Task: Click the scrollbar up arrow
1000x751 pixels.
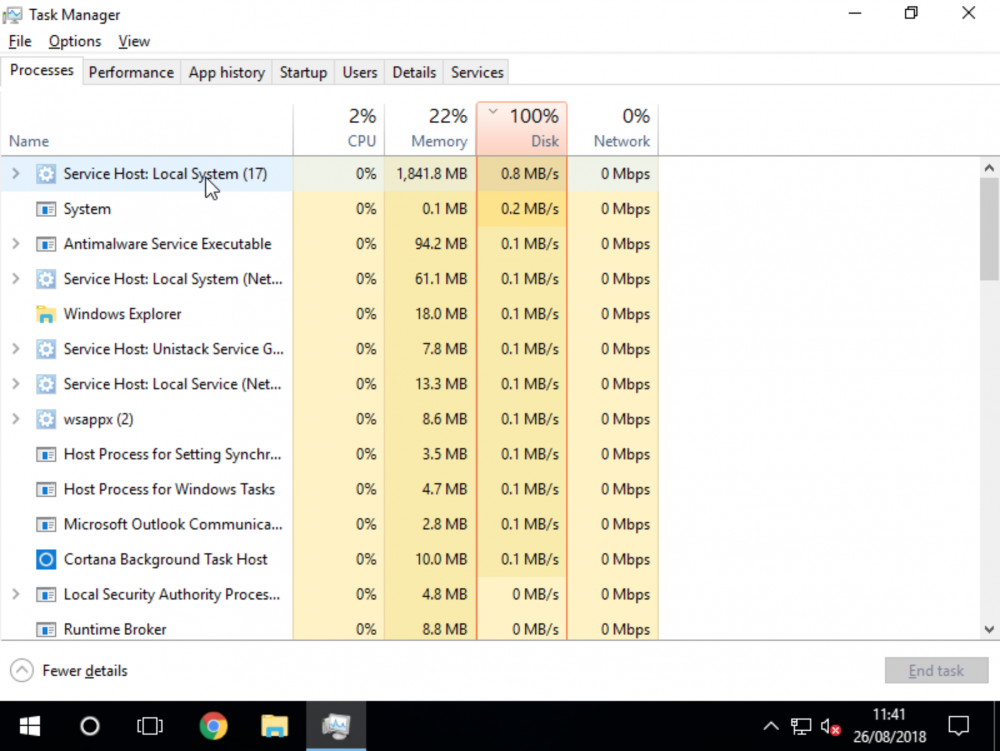Action: click(989, 168)
